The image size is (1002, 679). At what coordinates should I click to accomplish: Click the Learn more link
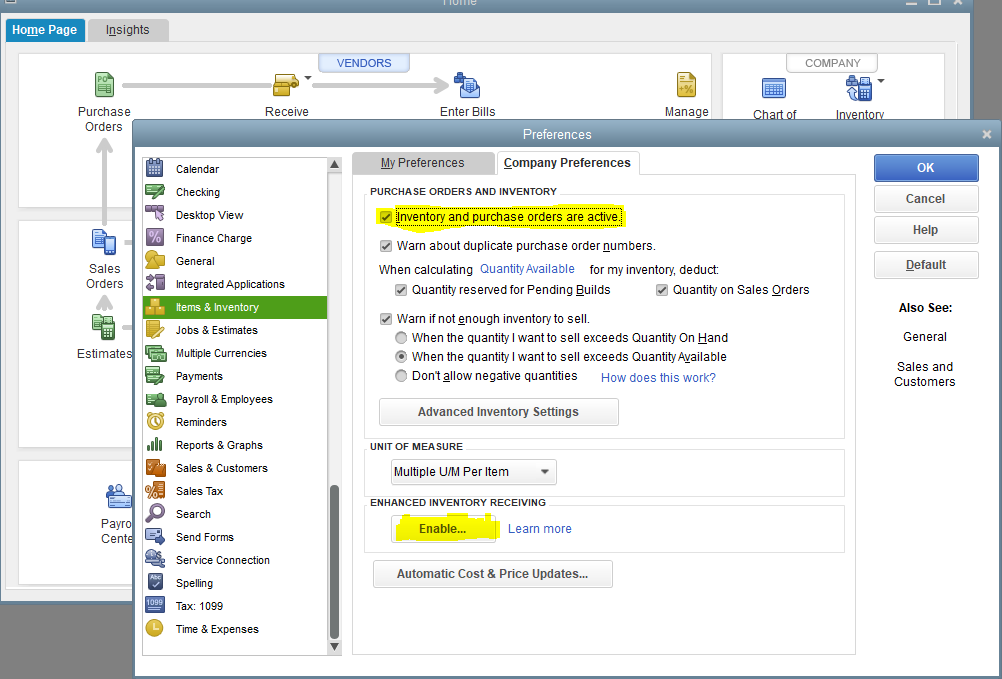coord(539,529)
